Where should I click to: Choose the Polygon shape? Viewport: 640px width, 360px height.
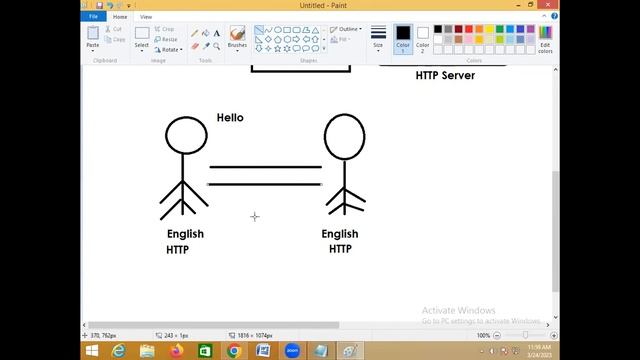(x=306, y=30)
